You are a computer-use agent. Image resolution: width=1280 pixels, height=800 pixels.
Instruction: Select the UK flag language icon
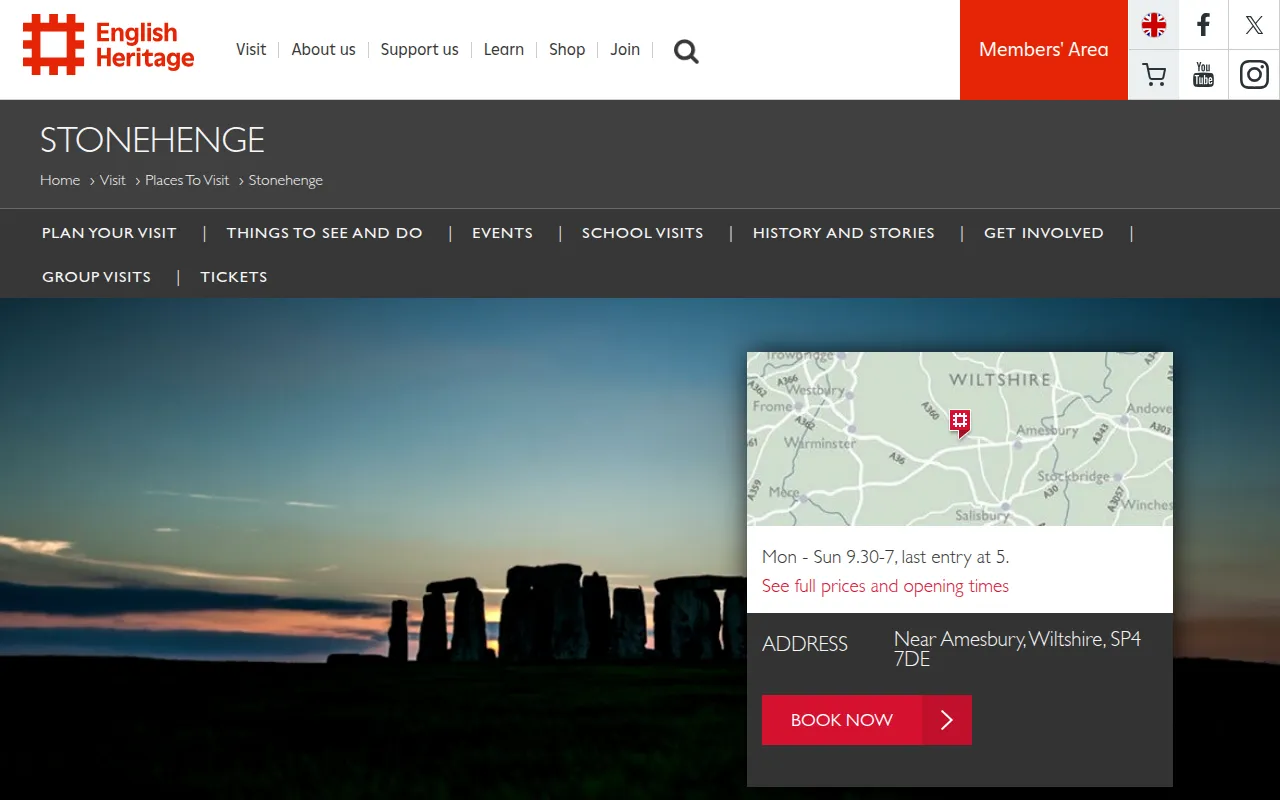[x=1154, y=25]
